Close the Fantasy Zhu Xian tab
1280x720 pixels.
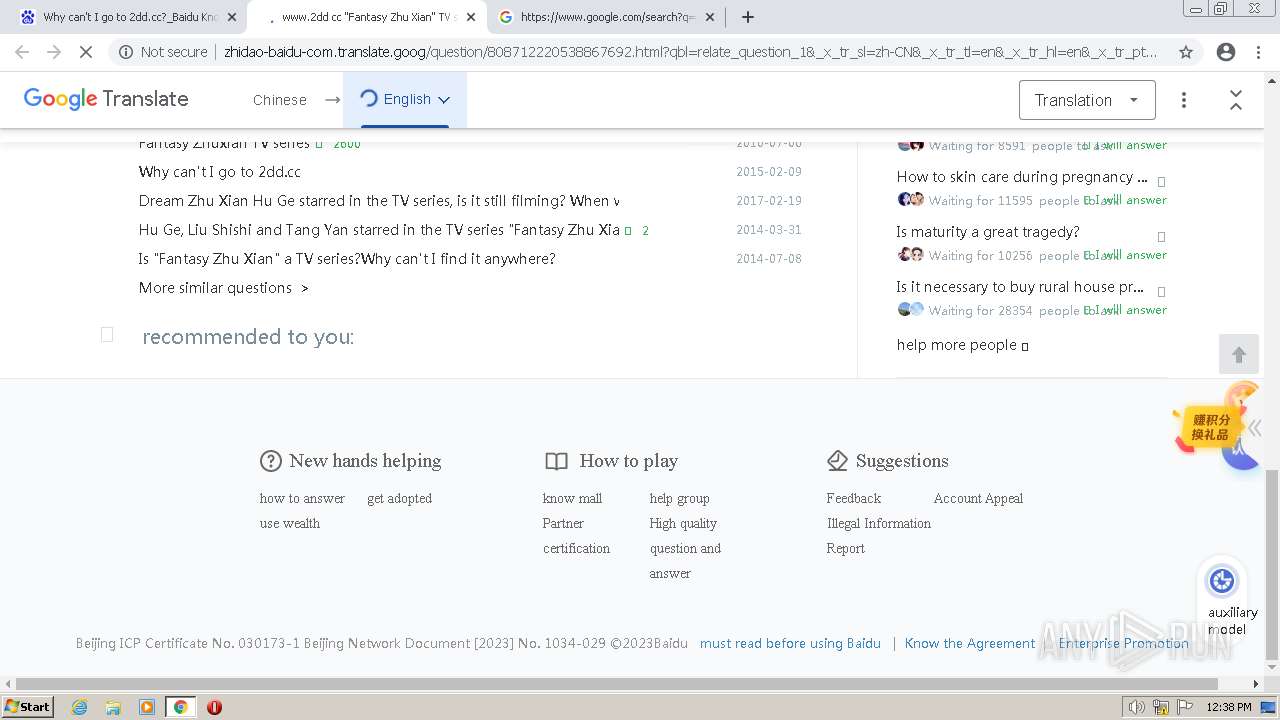471,17
